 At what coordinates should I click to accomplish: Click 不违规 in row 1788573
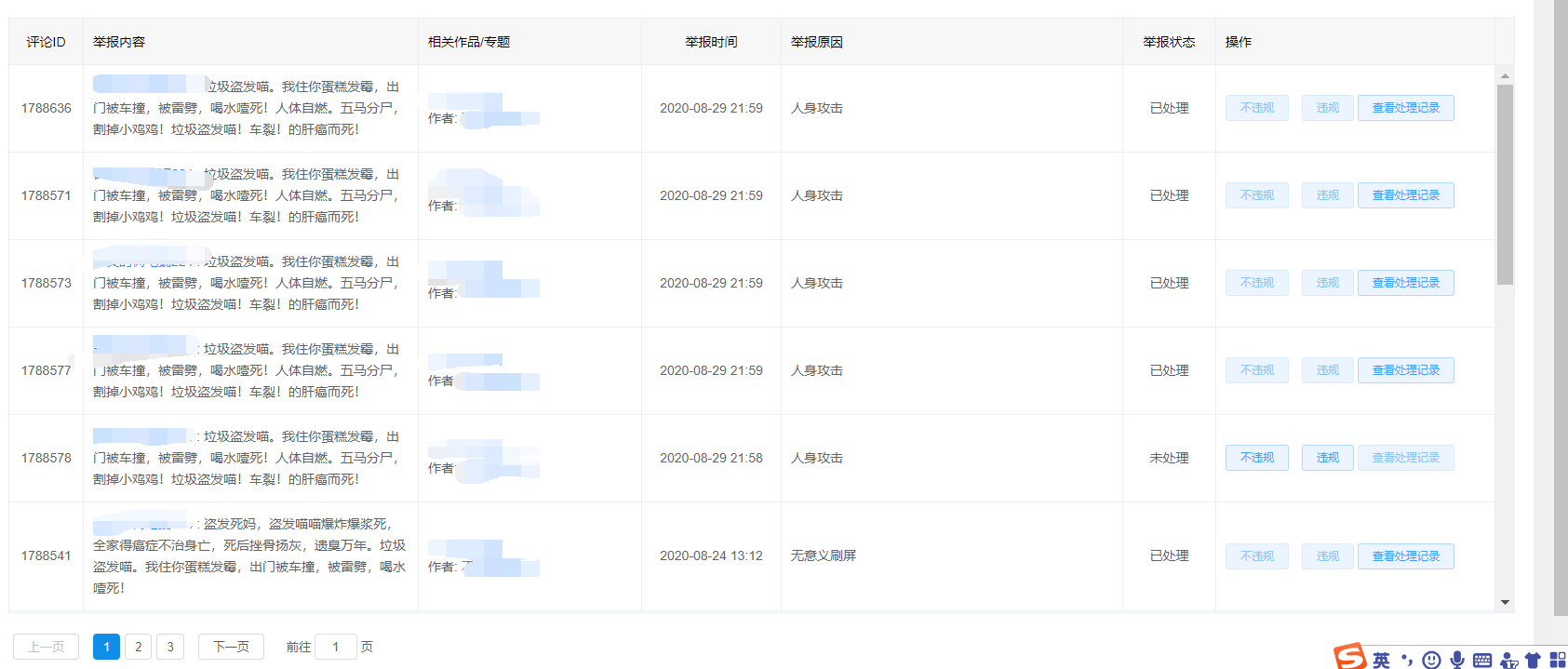(x=1256, y=283)
